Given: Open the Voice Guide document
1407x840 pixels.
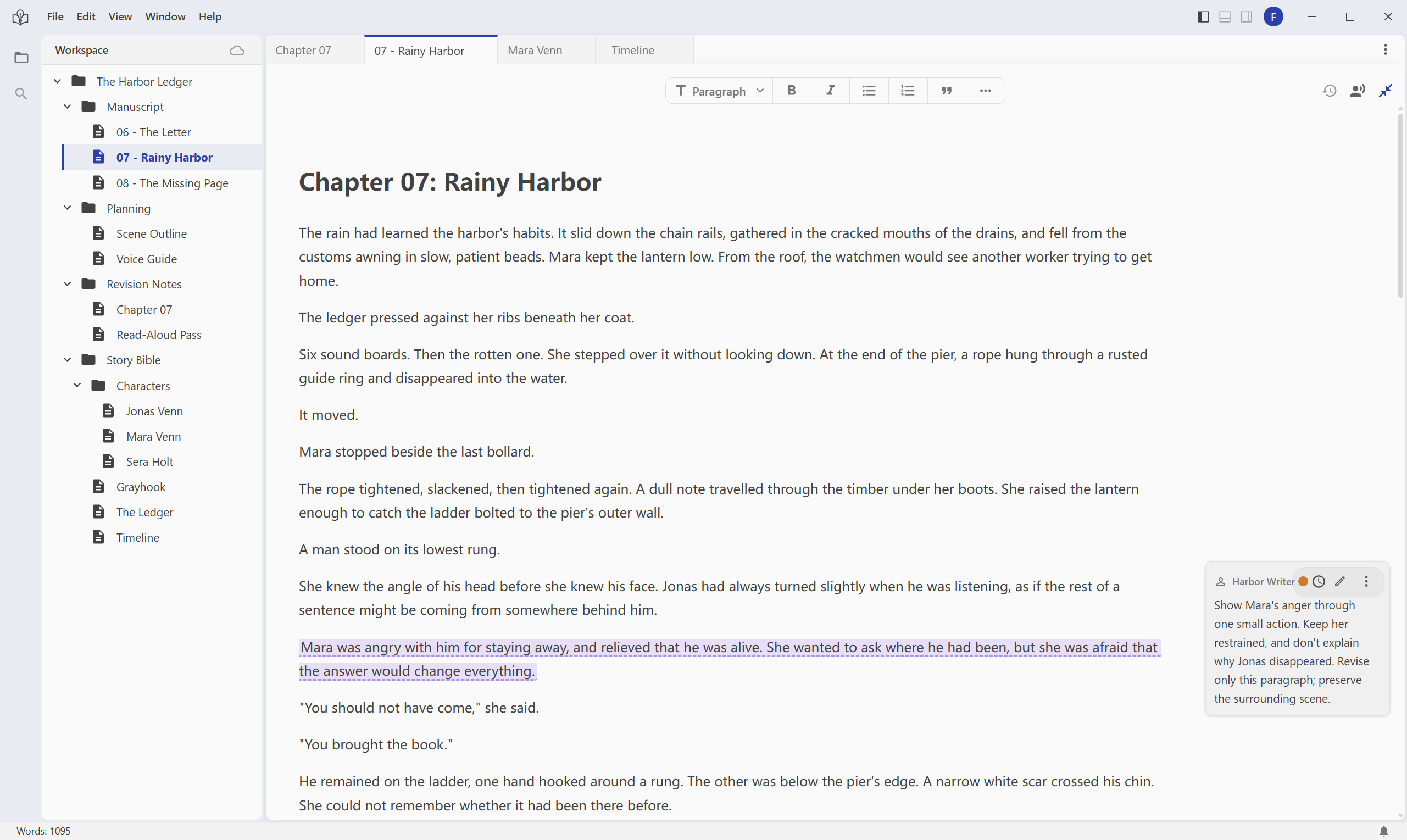Looking at the screenshot, I should click(162, 259).
